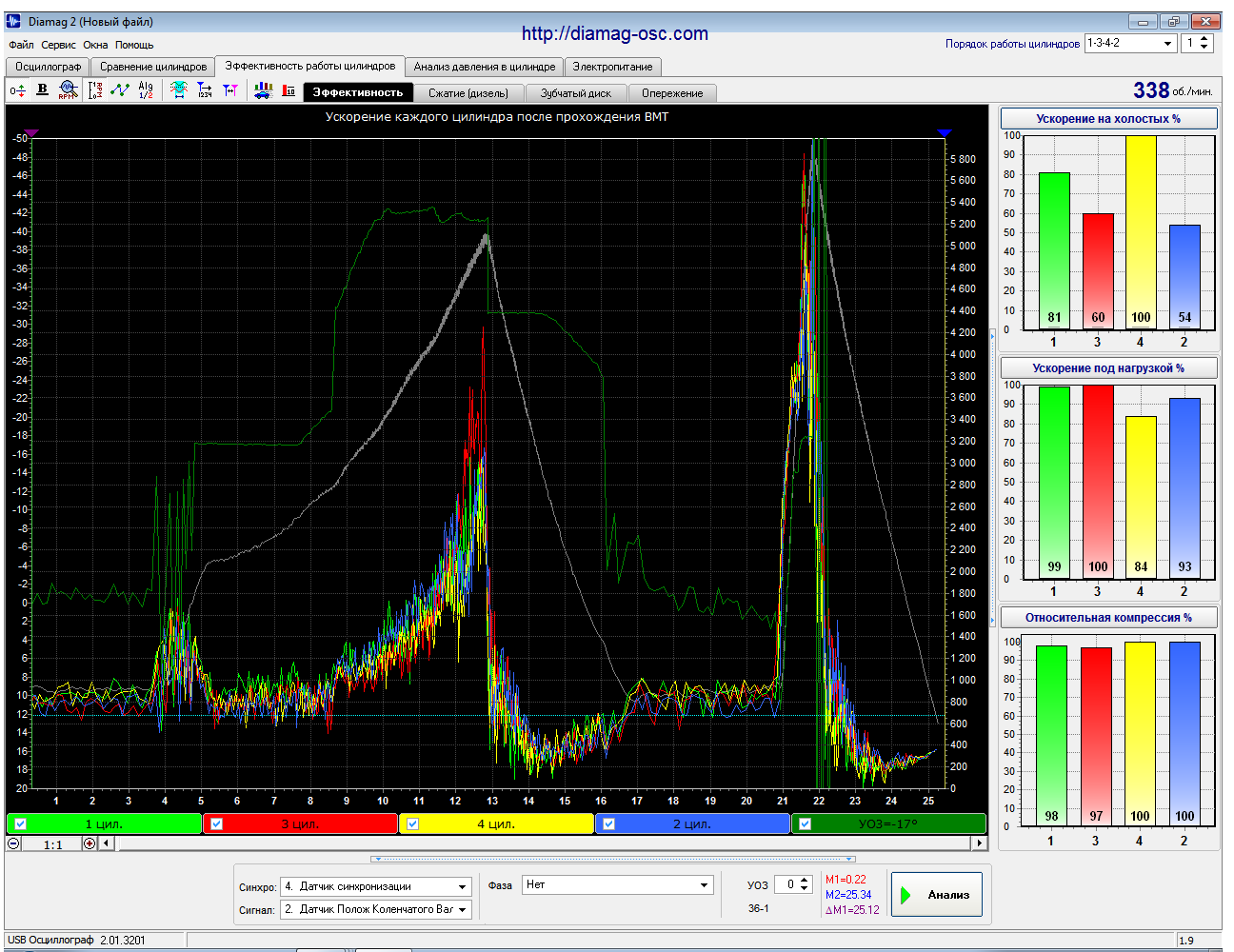Click the bold B toolbar icon
Screen dimensions: 1234x952
point(42,89)
